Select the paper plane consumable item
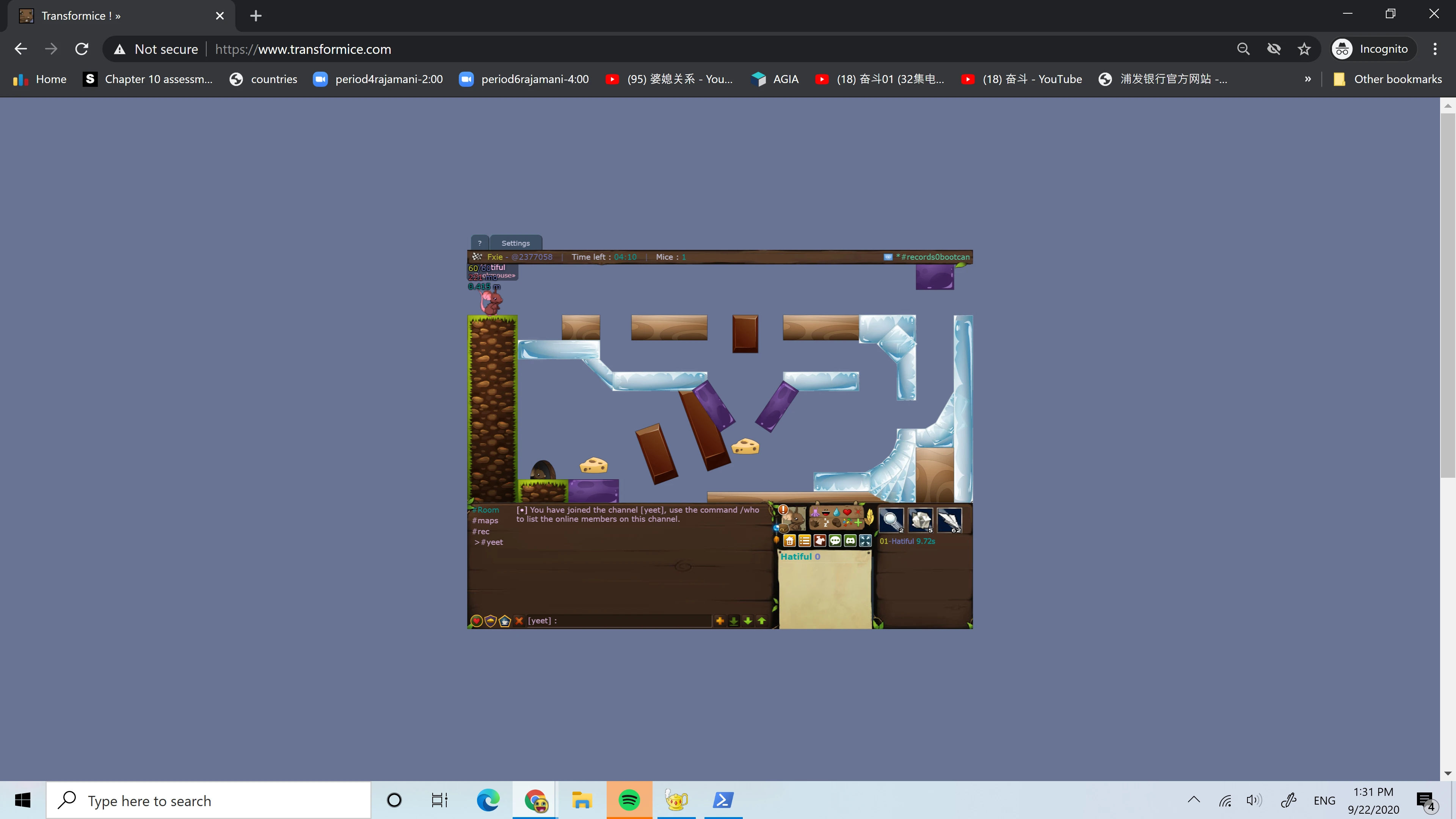 click(x=949, y=521)
